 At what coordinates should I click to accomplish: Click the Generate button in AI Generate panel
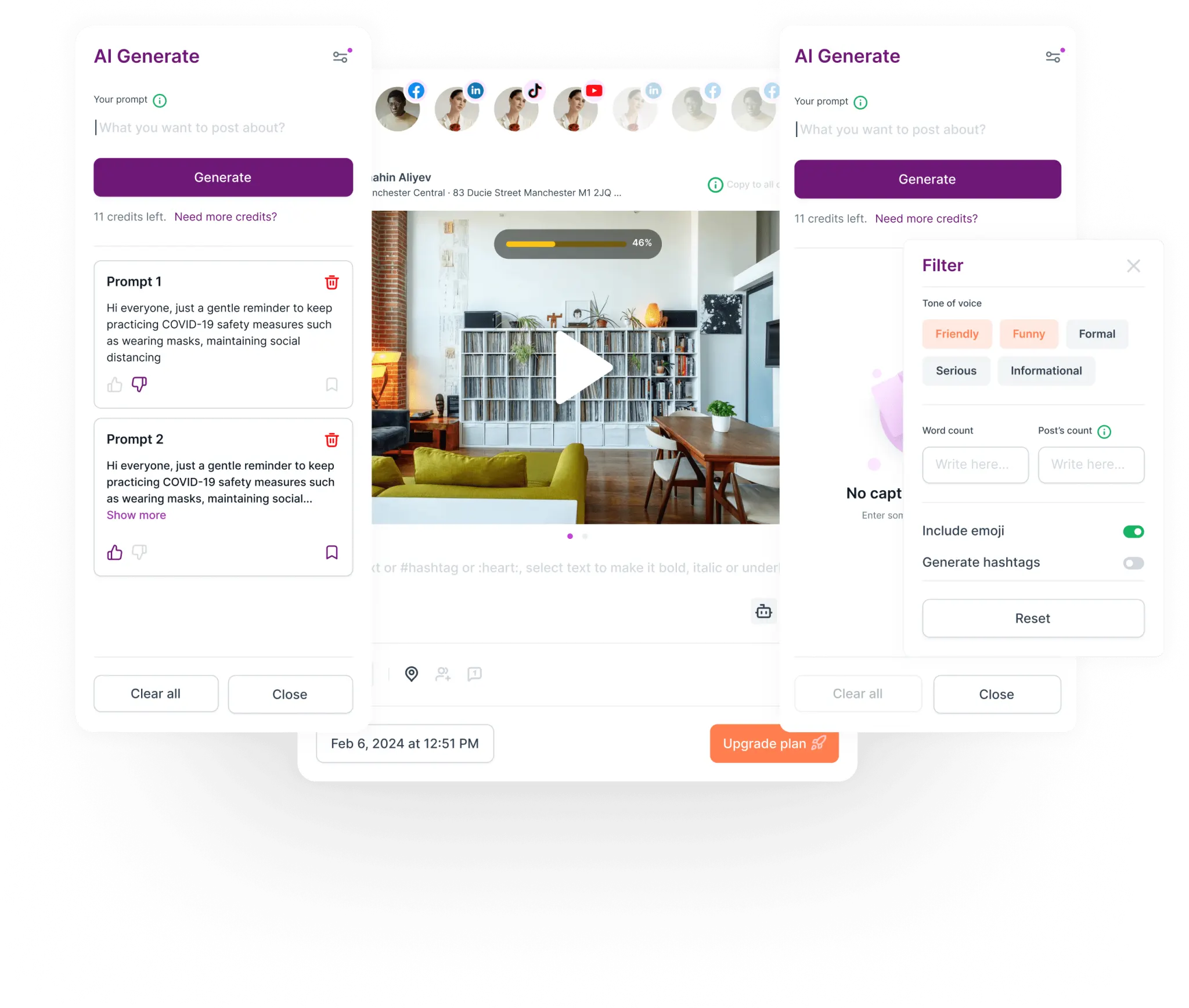(222, 176)
